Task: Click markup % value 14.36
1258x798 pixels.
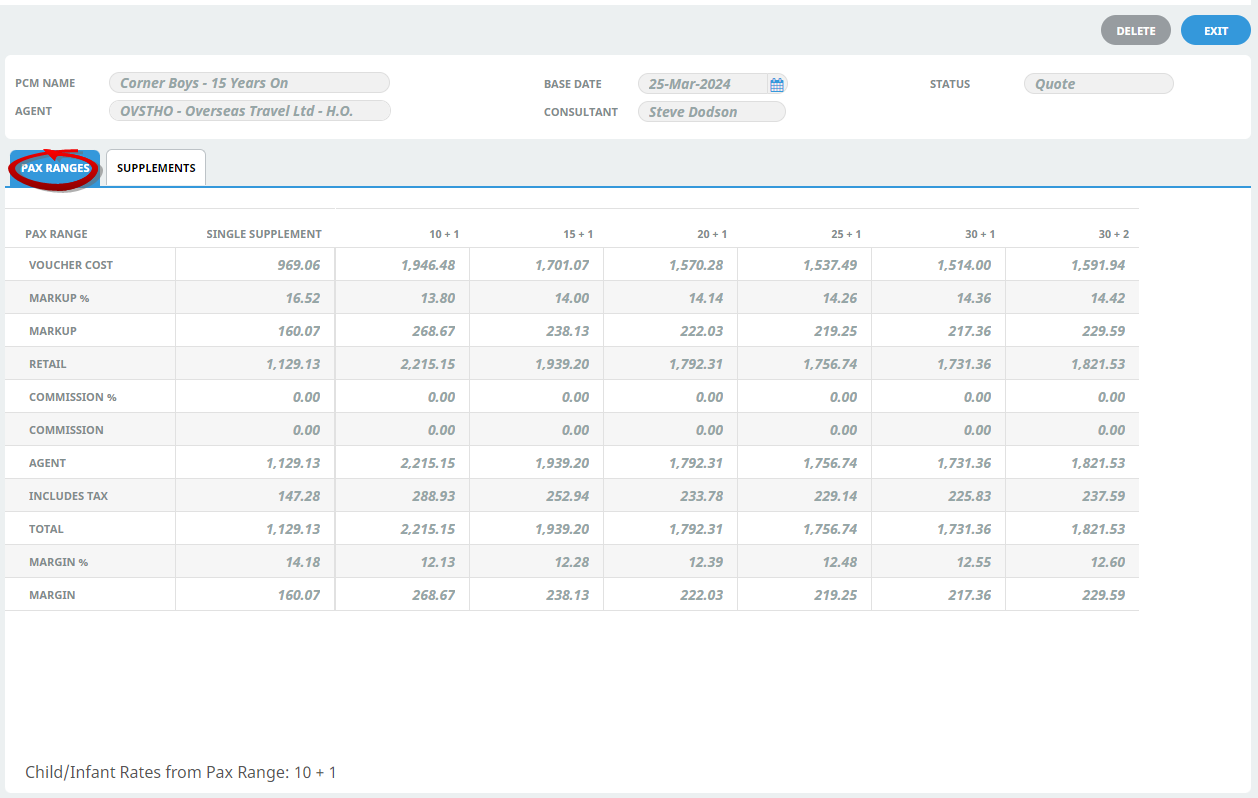Action: (973, 298)
